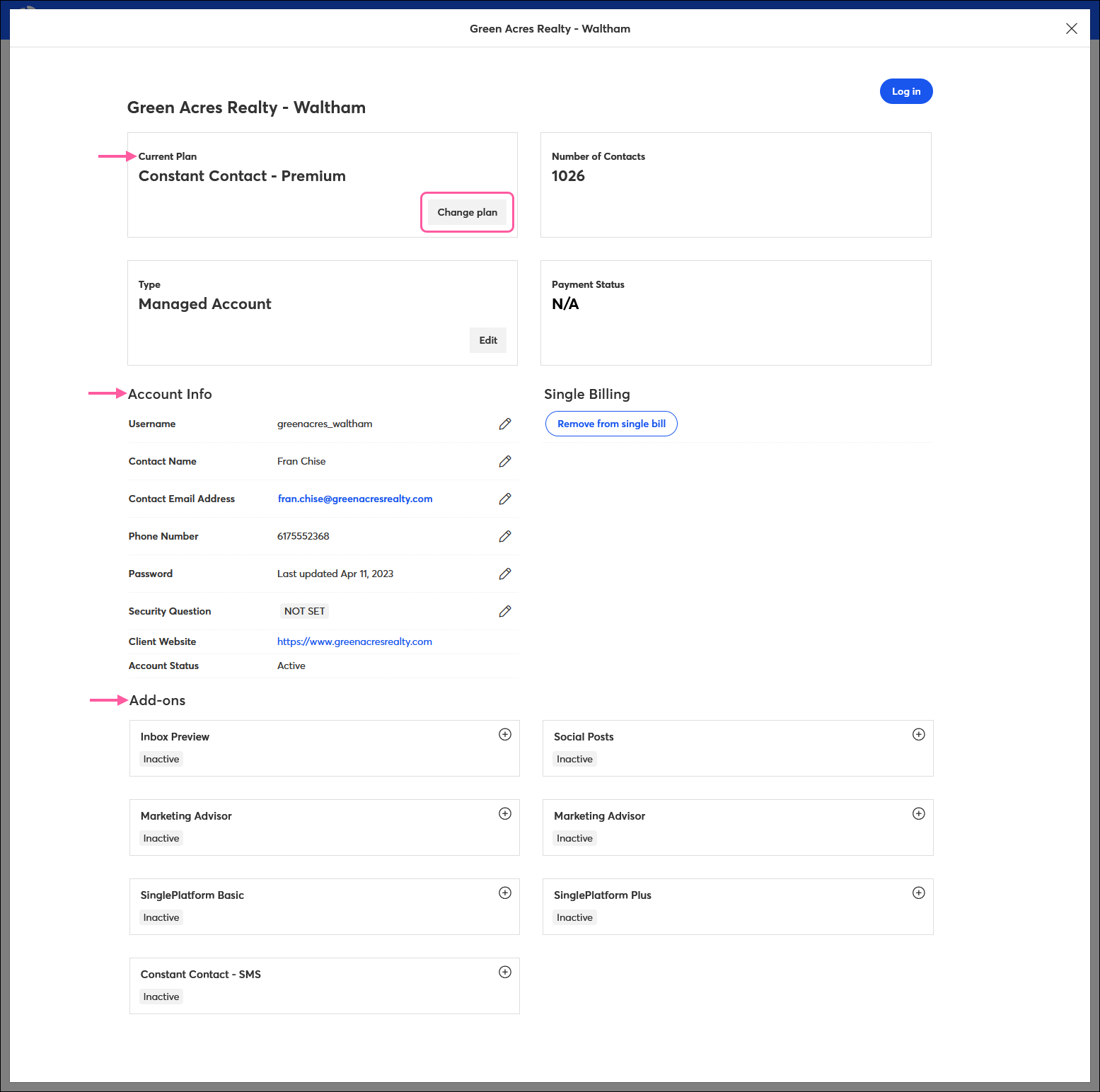
Task: Add the Inbox Preview add-on with its plus icon
Action: coord(505,734)
